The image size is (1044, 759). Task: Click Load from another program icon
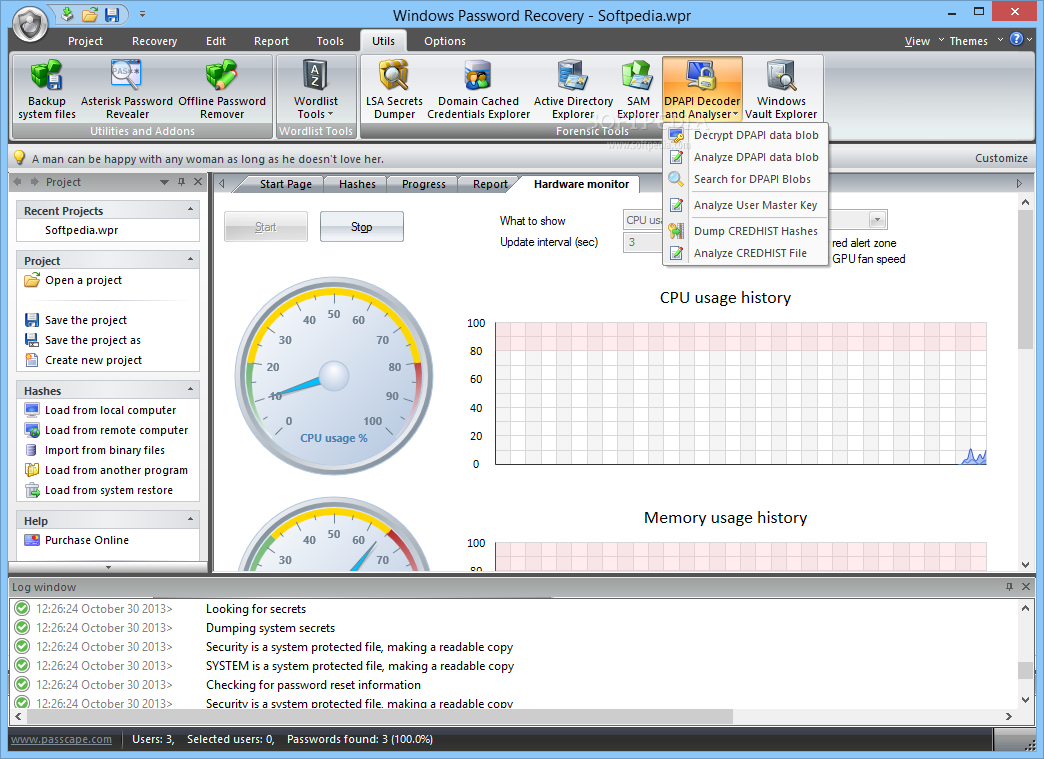[31, 470]
